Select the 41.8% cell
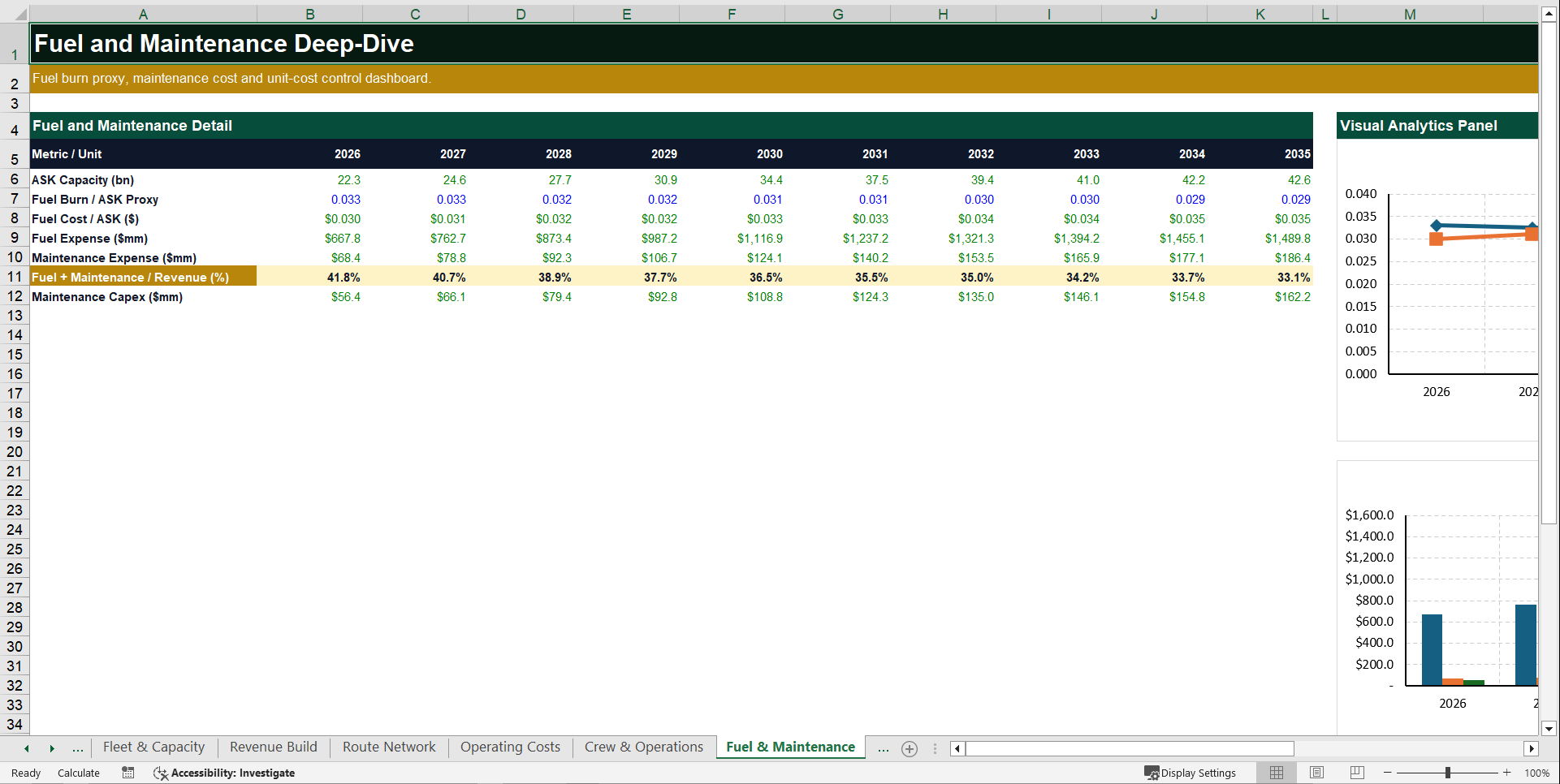The height and width of the screenshot is (784, 1560). 309,278
